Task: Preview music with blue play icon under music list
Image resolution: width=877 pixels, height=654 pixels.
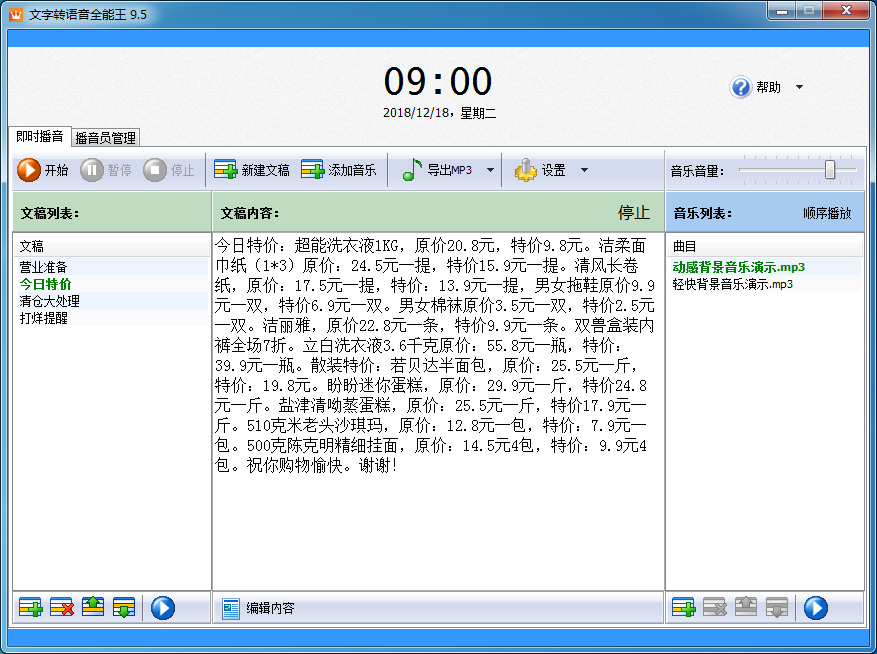Action: 815,608
